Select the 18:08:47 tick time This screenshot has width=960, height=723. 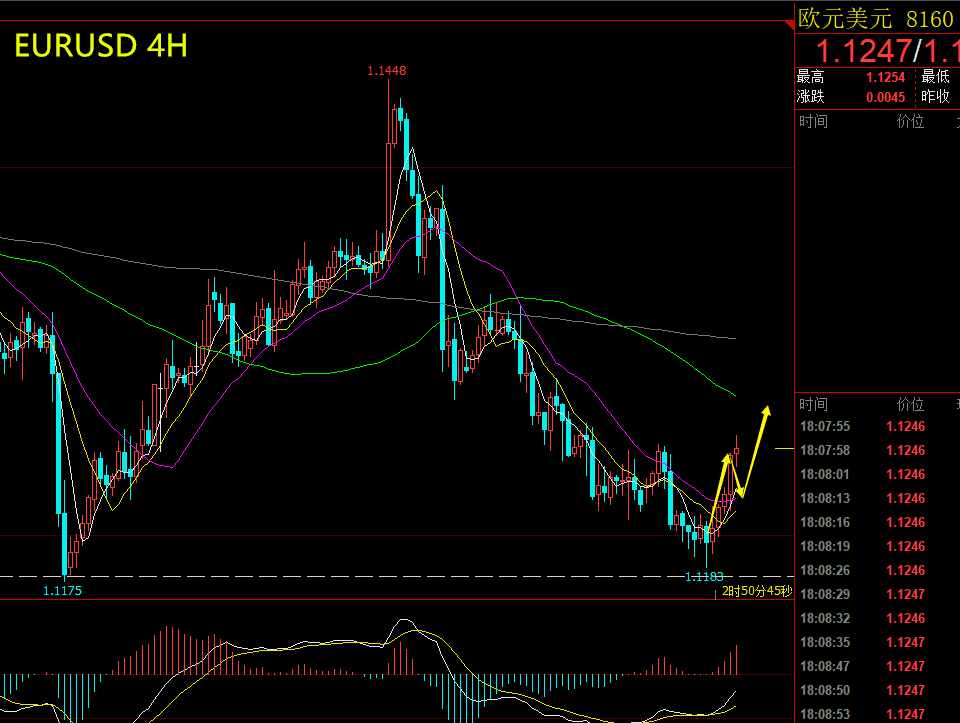point(825,666)
